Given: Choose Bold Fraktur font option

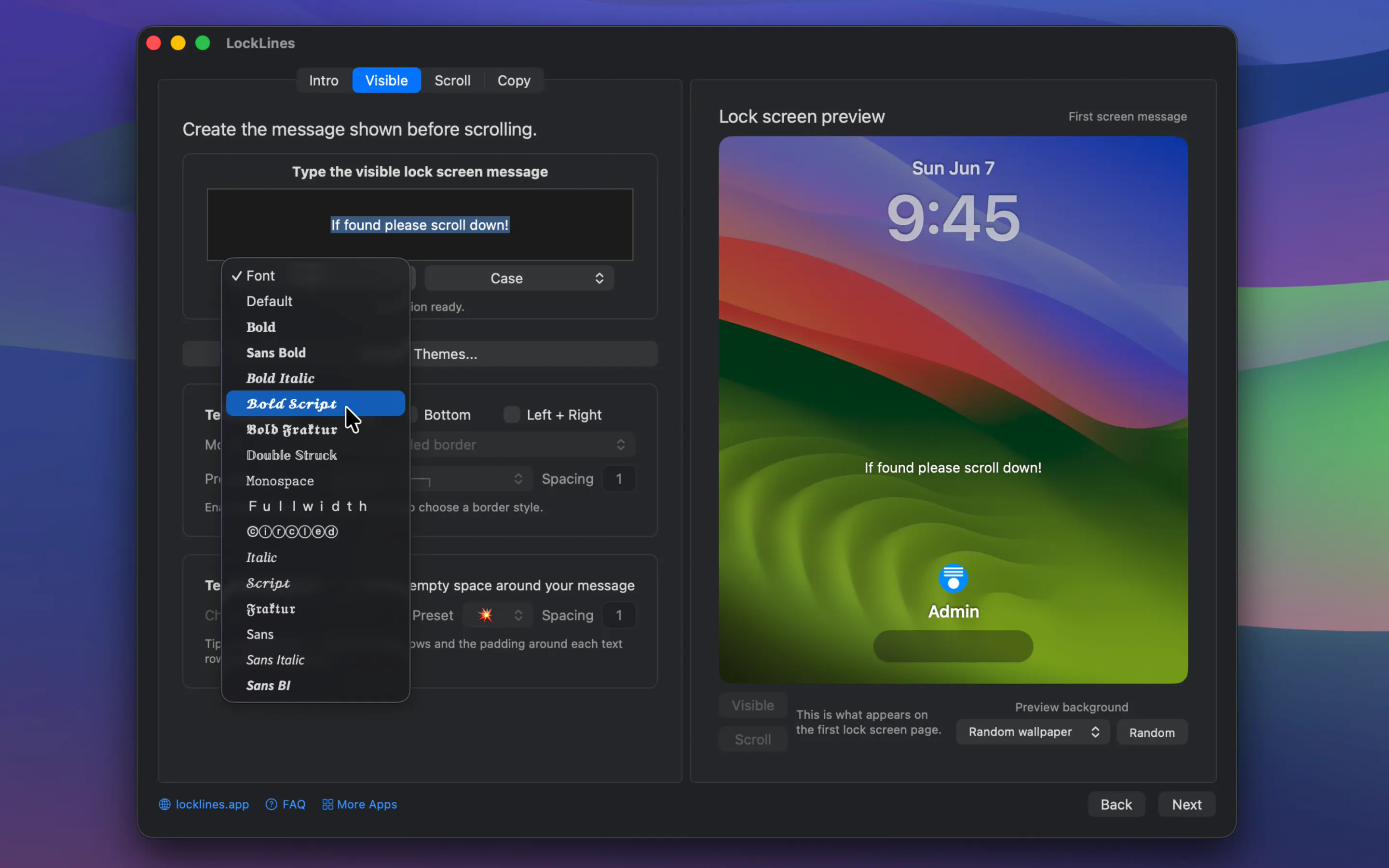Looking at the screenshot, I should [x=315, y=429].
